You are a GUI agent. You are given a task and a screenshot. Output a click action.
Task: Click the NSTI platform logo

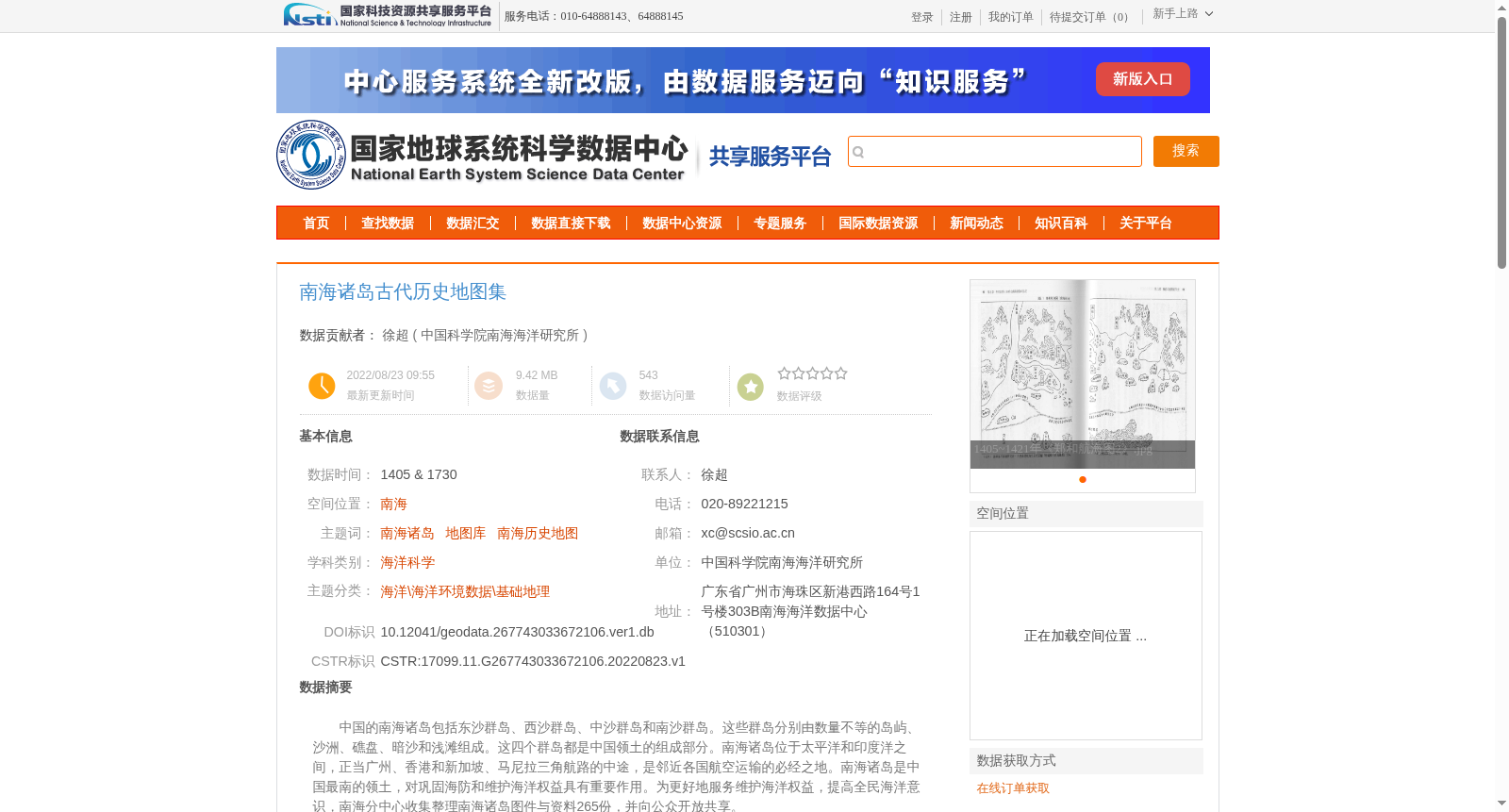tap(387, 15)
